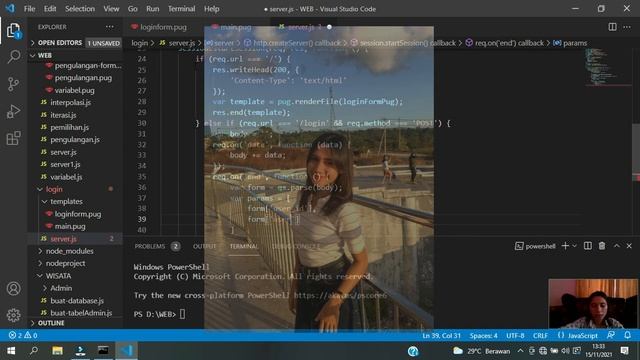Screen dimensions: 640x360
Task: Split the editor to the right
Action: pos(612,27)
